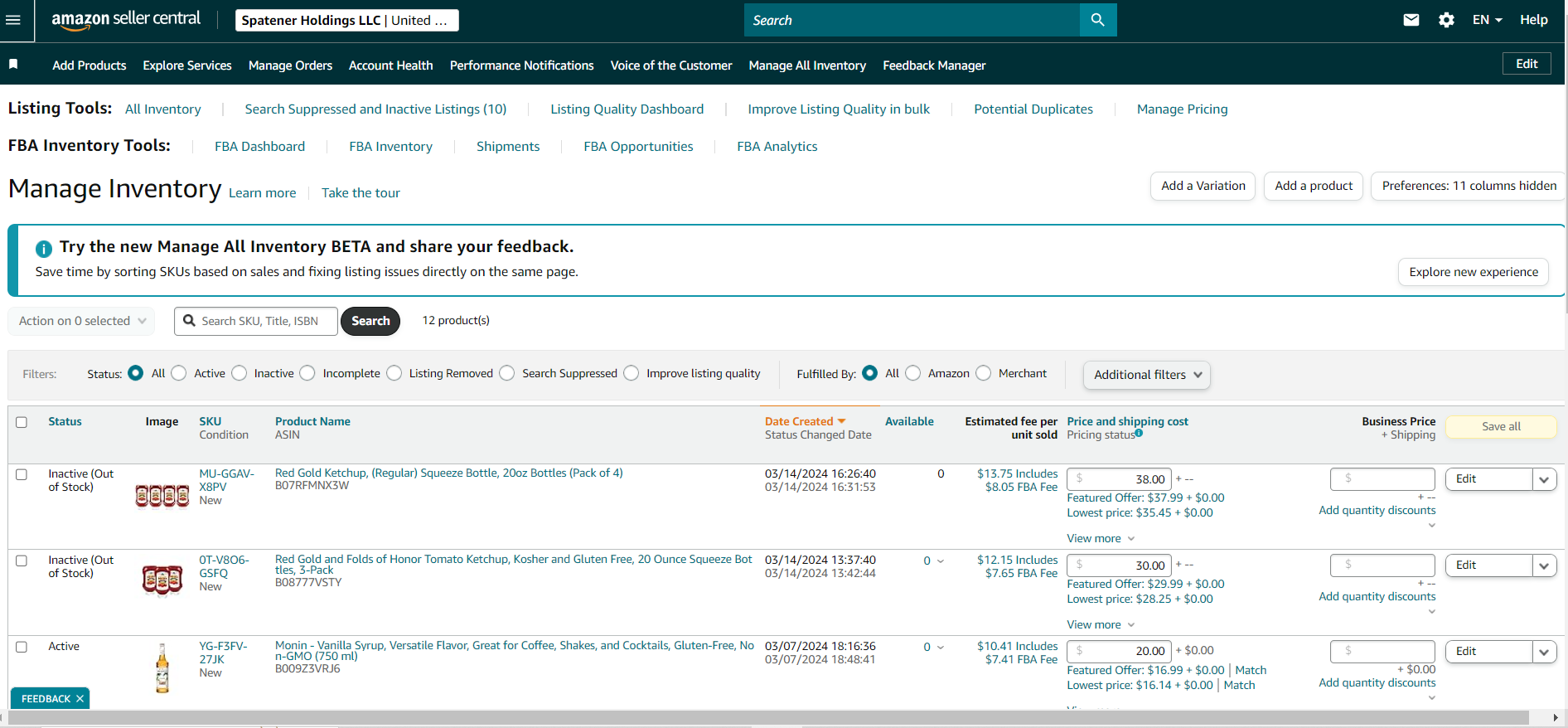The width and height of the screenshot is (1568, 728).
Task: Click the bookmark flag icon
Action: 13,64
